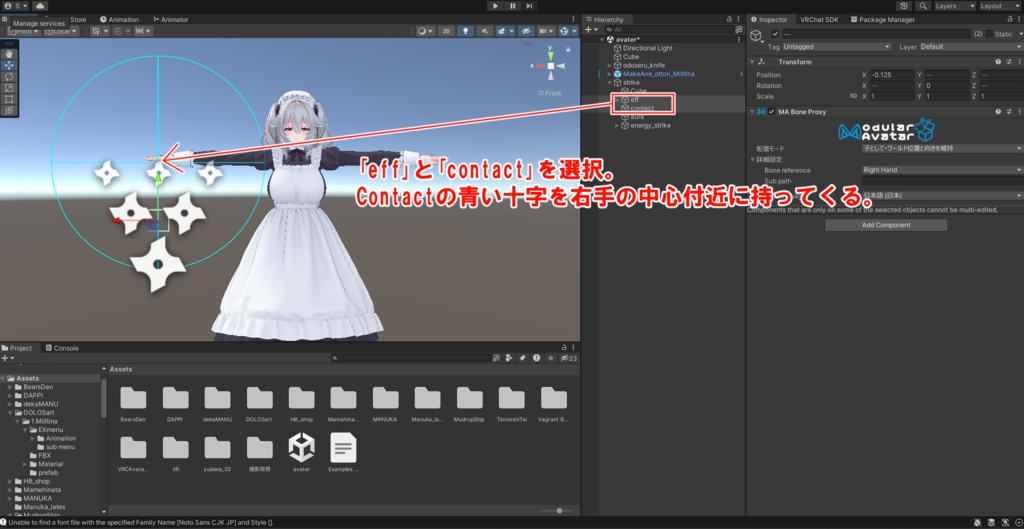Select the Hand (View) tool
This screenshot has height=529, width=1024.
pos(9,54)
